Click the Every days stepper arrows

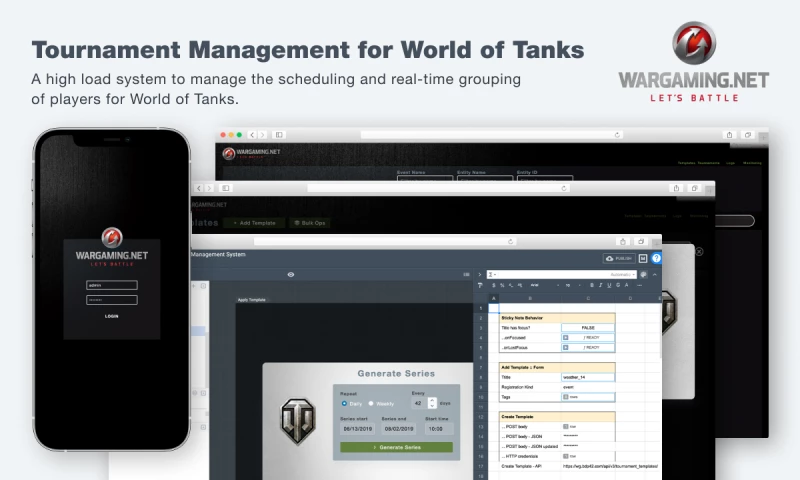(x=432, y=403)
